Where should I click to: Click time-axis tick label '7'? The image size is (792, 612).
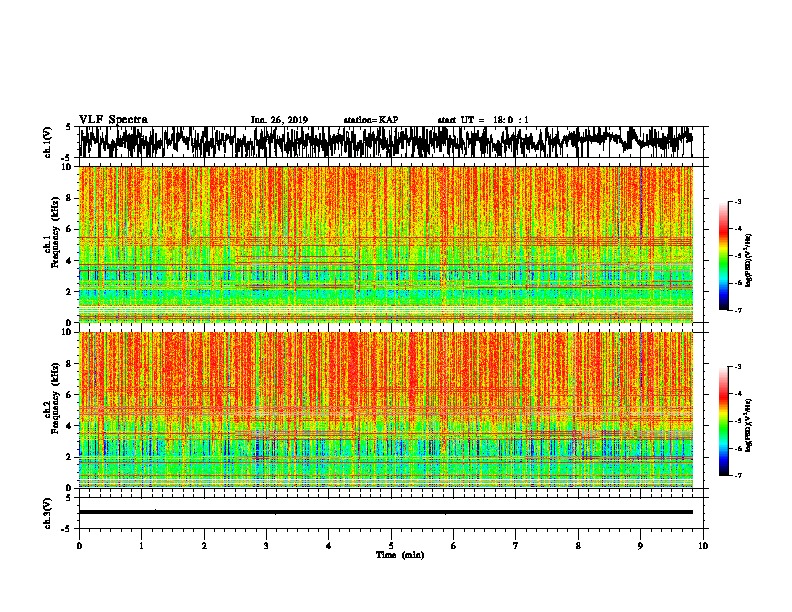point(516,546)
